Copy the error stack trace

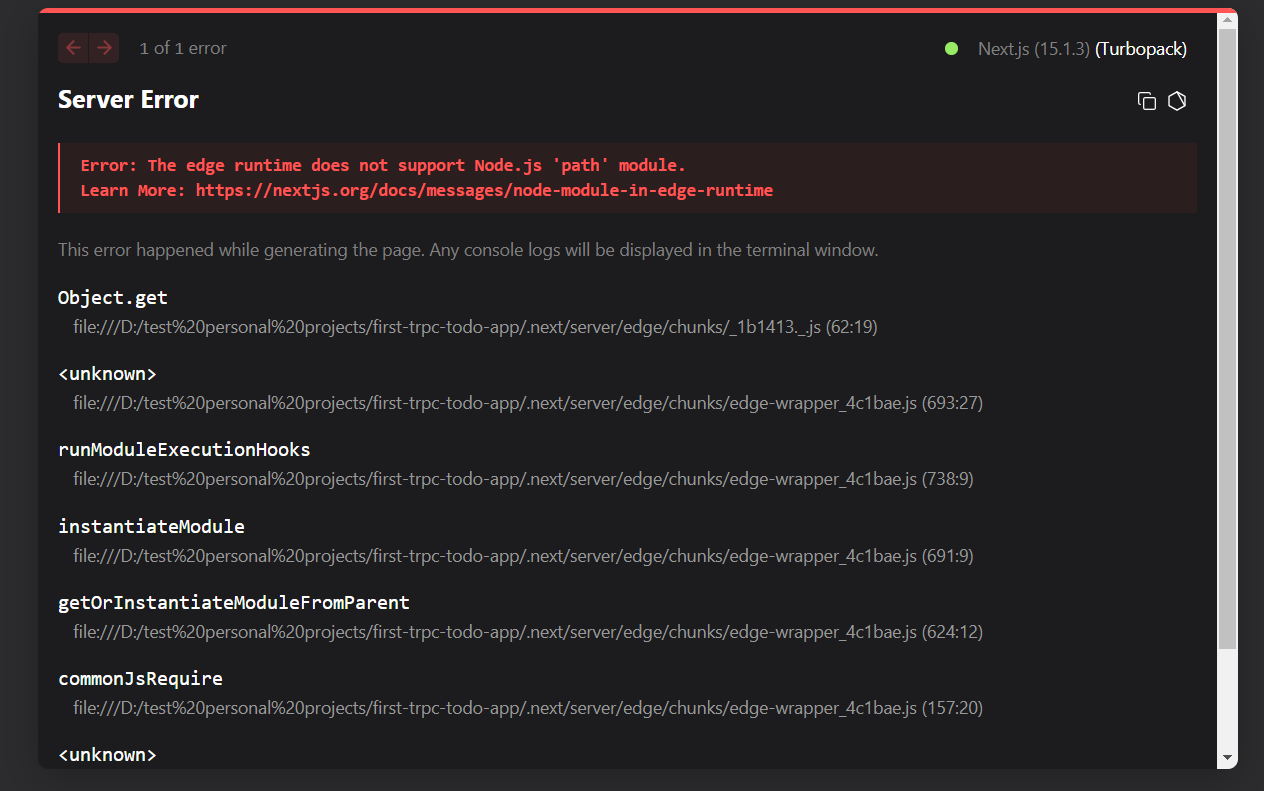tap(1147, 101)
